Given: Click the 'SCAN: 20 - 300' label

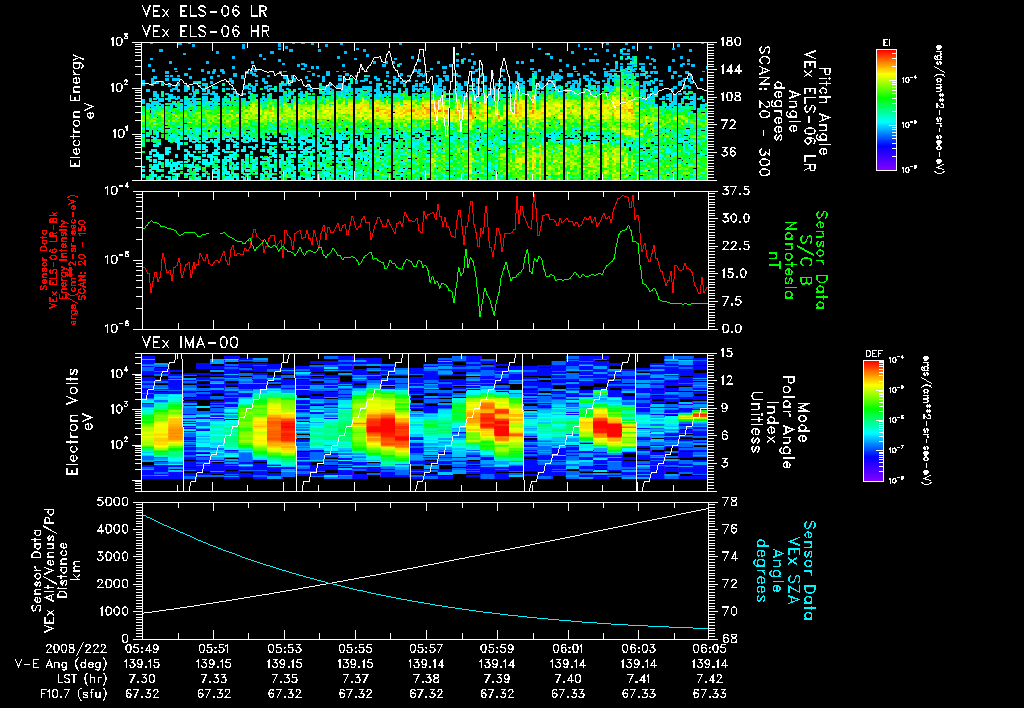Looking at the screenshot, I should (763, 110).
